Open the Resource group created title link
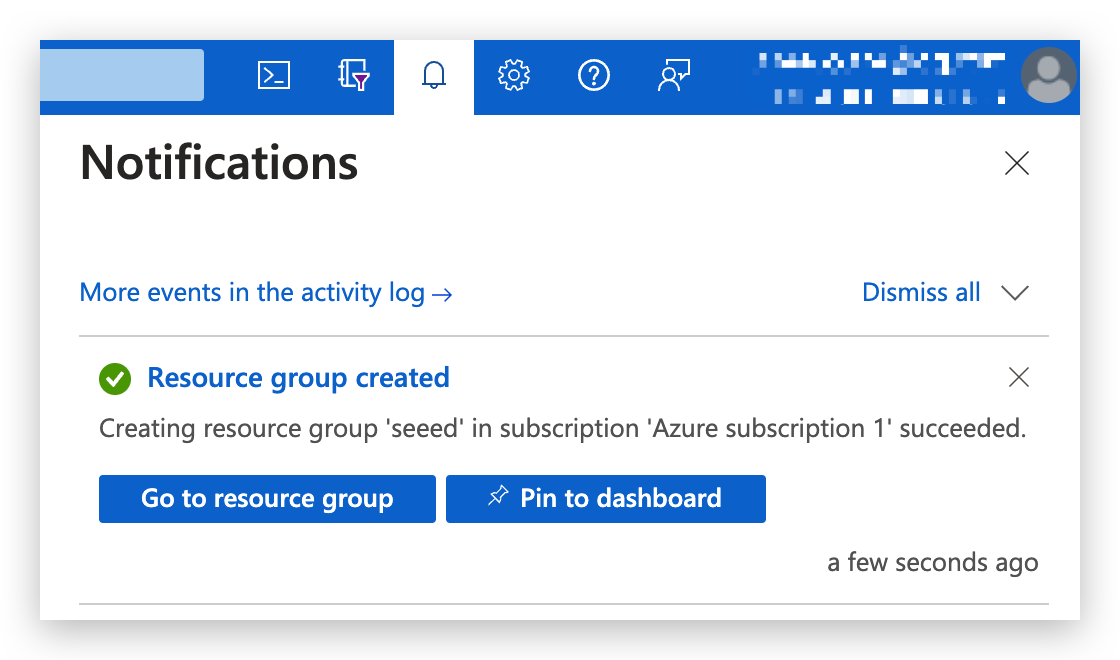This screenshot has width=1120, height=660. 298,378
